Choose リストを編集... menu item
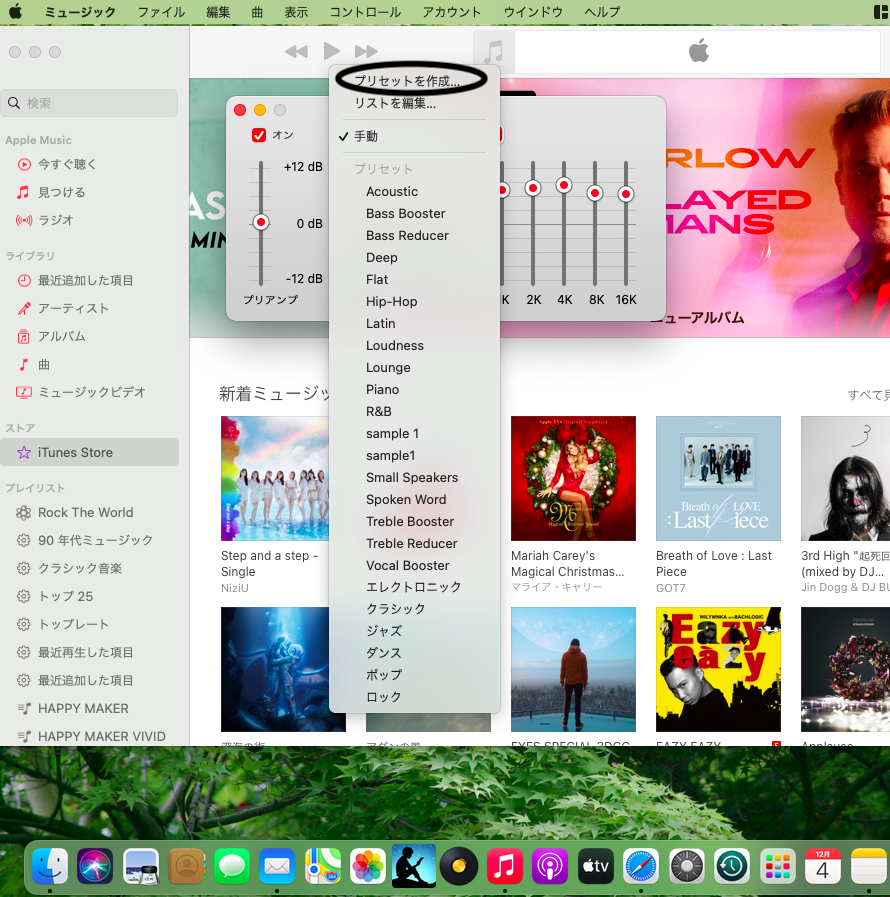The image size is (890, 897). (x=414, y=104)
